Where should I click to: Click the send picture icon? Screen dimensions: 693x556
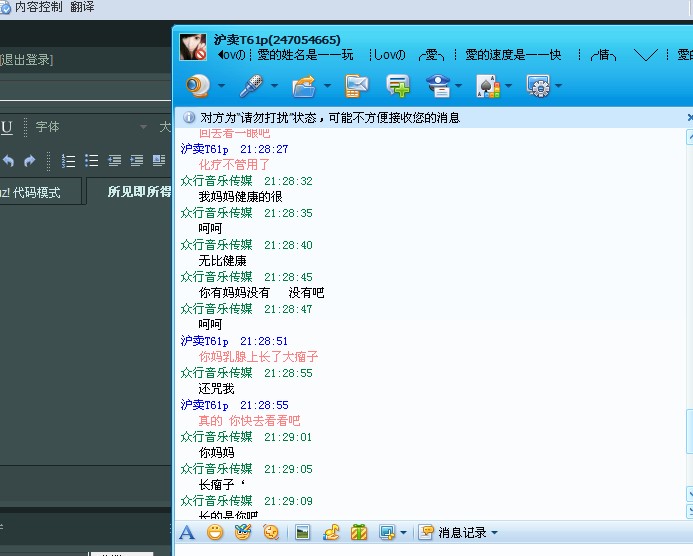tap(302, 532)
